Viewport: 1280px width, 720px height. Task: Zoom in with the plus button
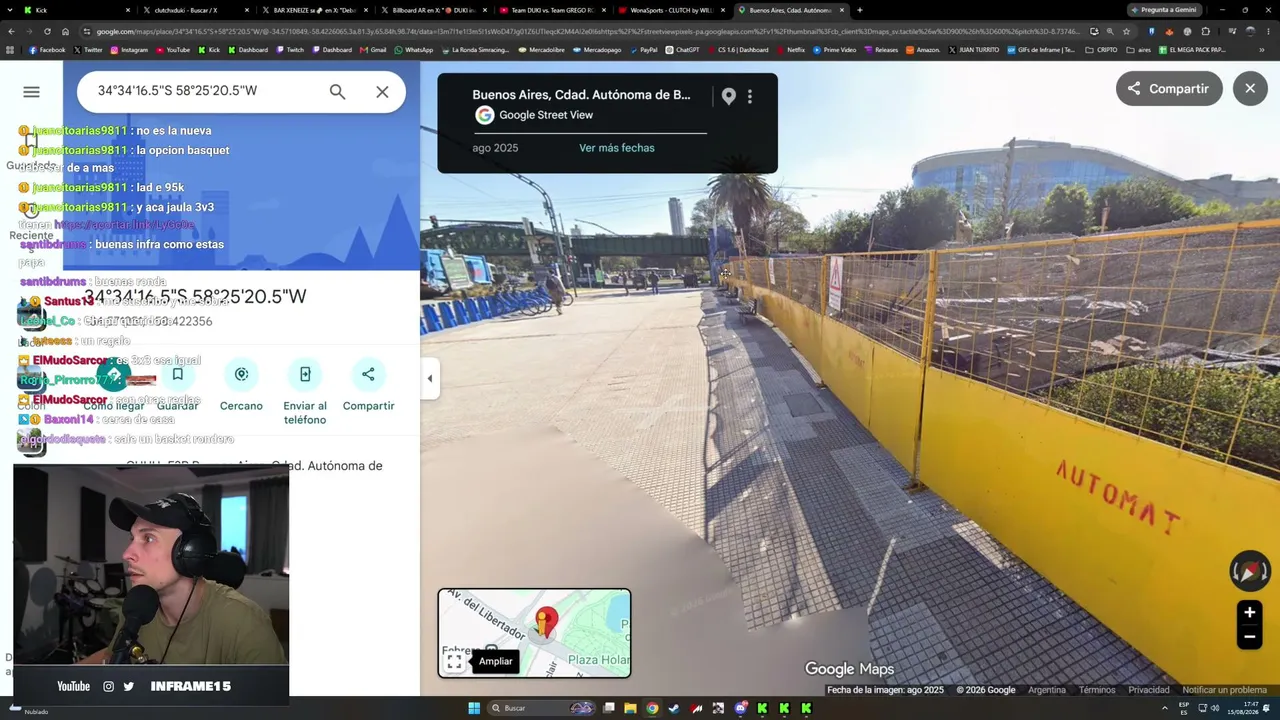point(1249,613)
